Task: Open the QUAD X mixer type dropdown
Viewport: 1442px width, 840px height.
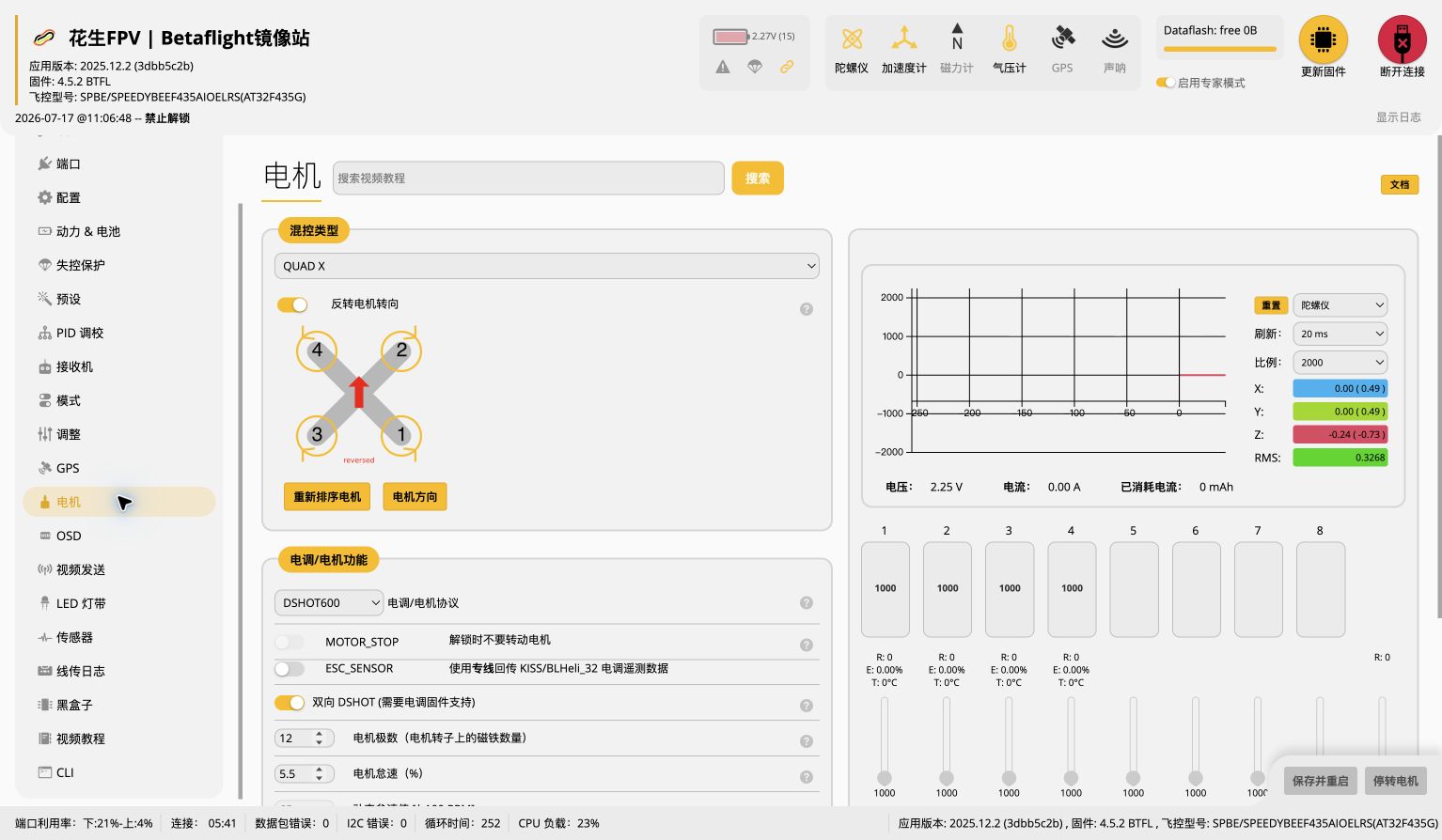Action: [546, 266]
